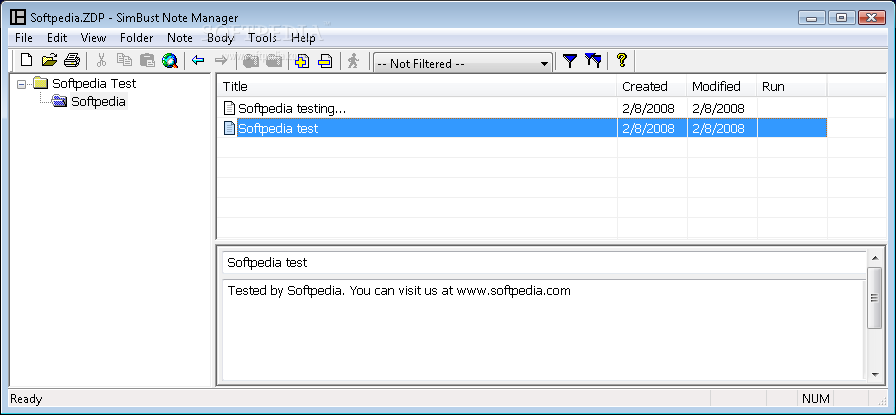Click the Run column header
This screenshot has height=415, width=896.
tap(792, 86)
